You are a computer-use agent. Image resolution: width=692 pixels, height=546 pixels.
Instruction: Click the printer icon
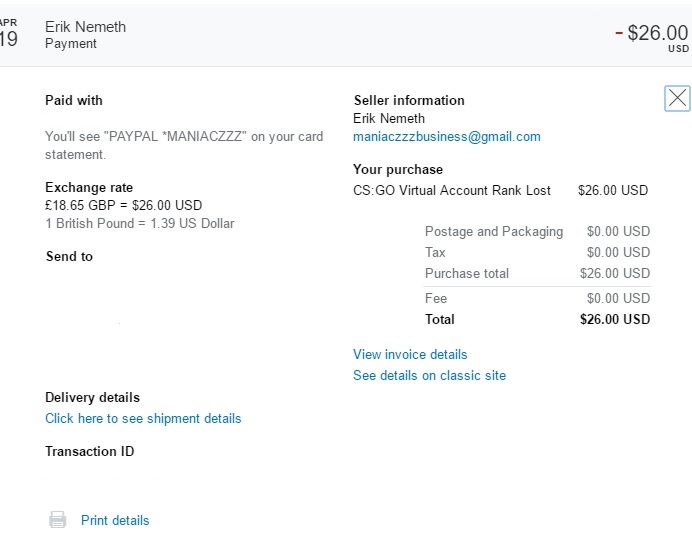coord(57,520)
